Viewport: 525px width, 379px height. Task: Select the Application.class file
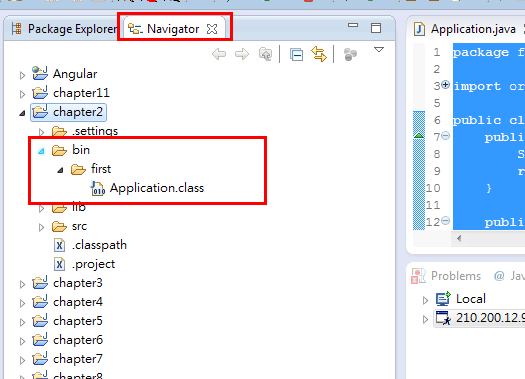click(x=157, y=188)
